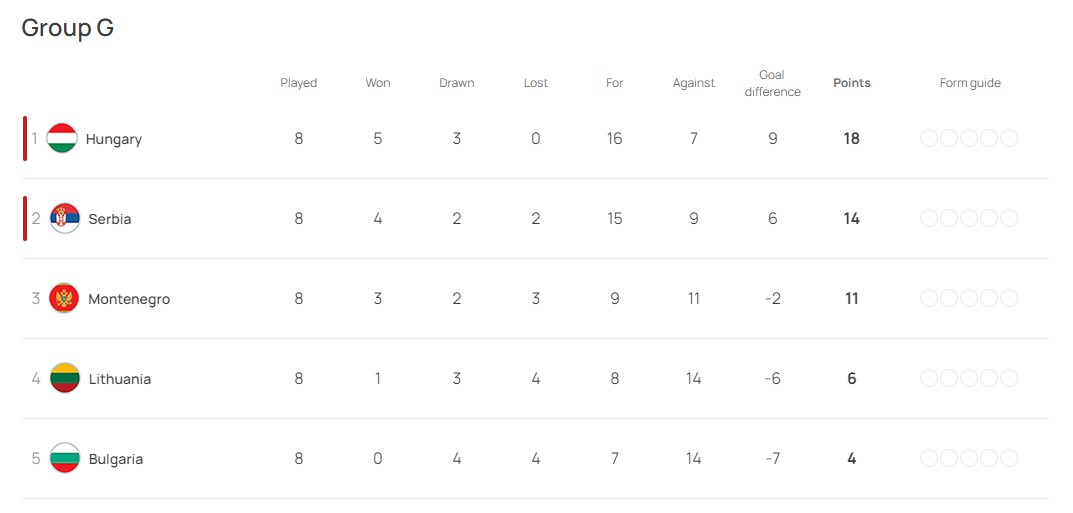Select the Montenegro team name

click(129, 300)
